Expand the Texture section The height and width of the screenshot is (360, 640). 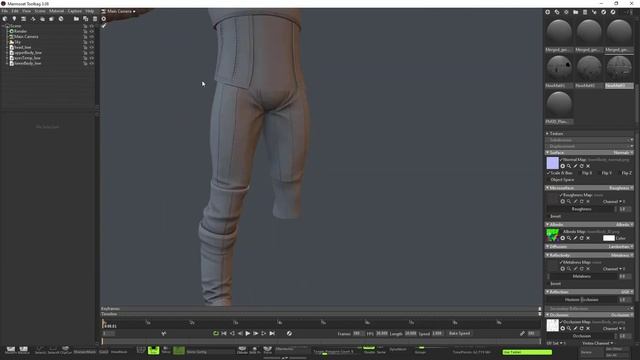pos(547,133)
